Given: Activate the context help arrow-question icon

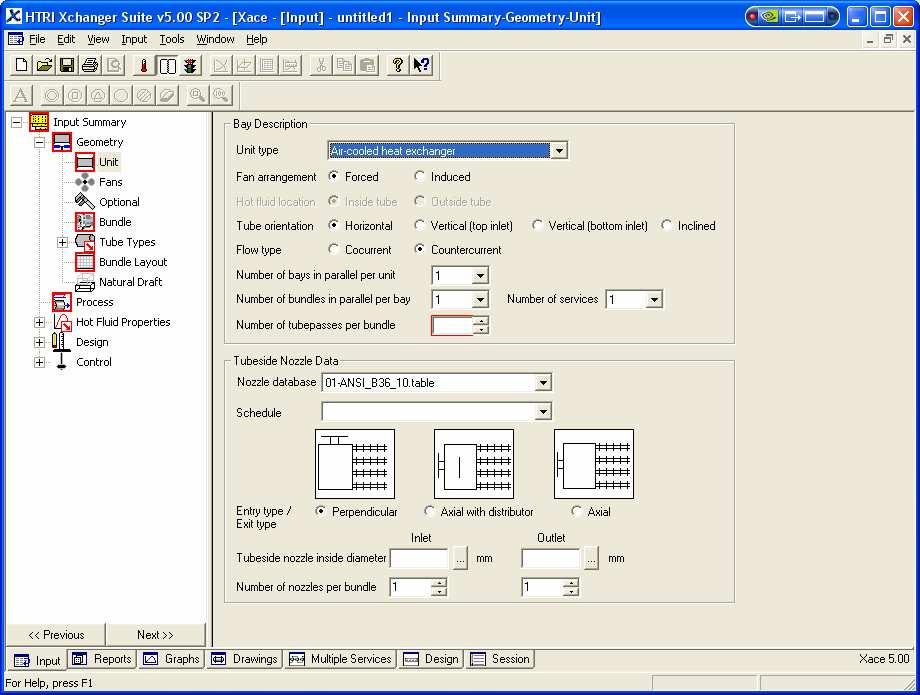Looking at the screenshot, I should 421,65.
